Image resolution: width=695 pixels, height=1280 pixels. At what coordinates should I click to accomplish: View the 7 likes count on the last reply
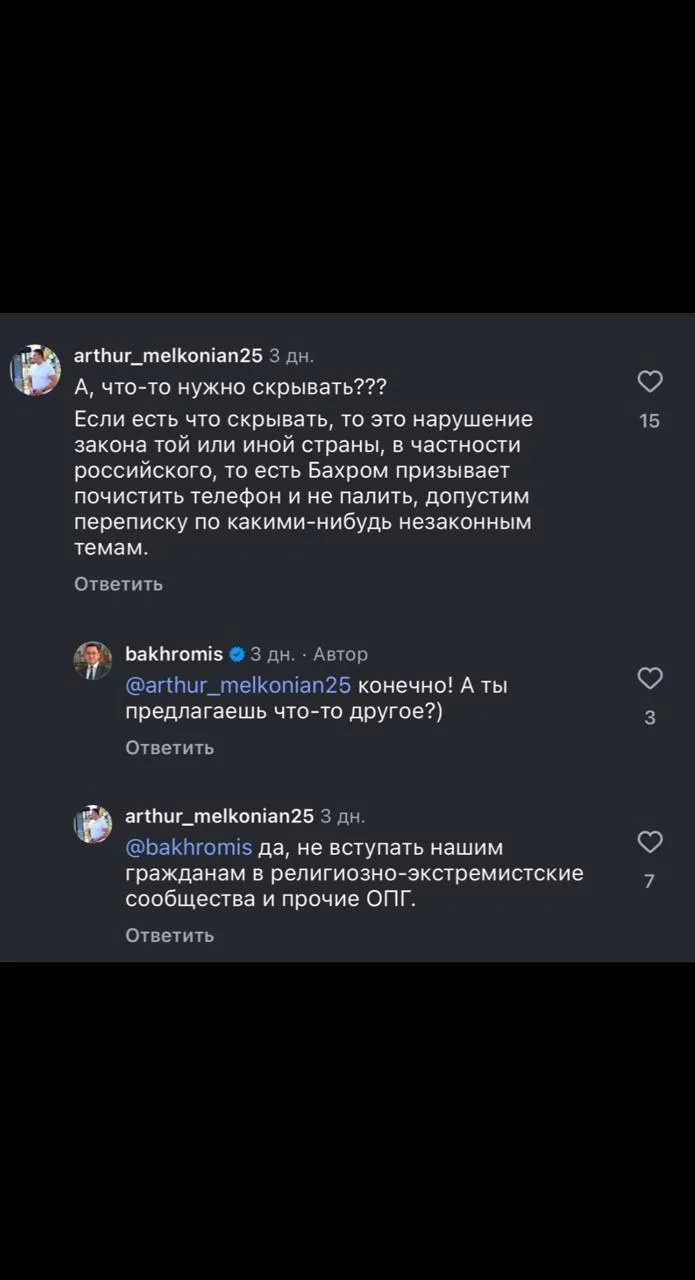tap(650, 881)
